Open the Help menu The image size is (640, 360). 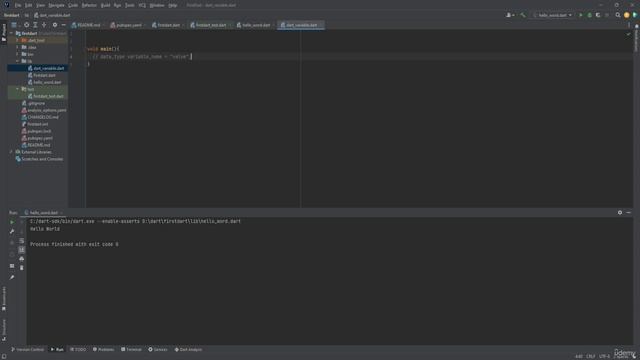pyautogui.click(x=173, y=5)
